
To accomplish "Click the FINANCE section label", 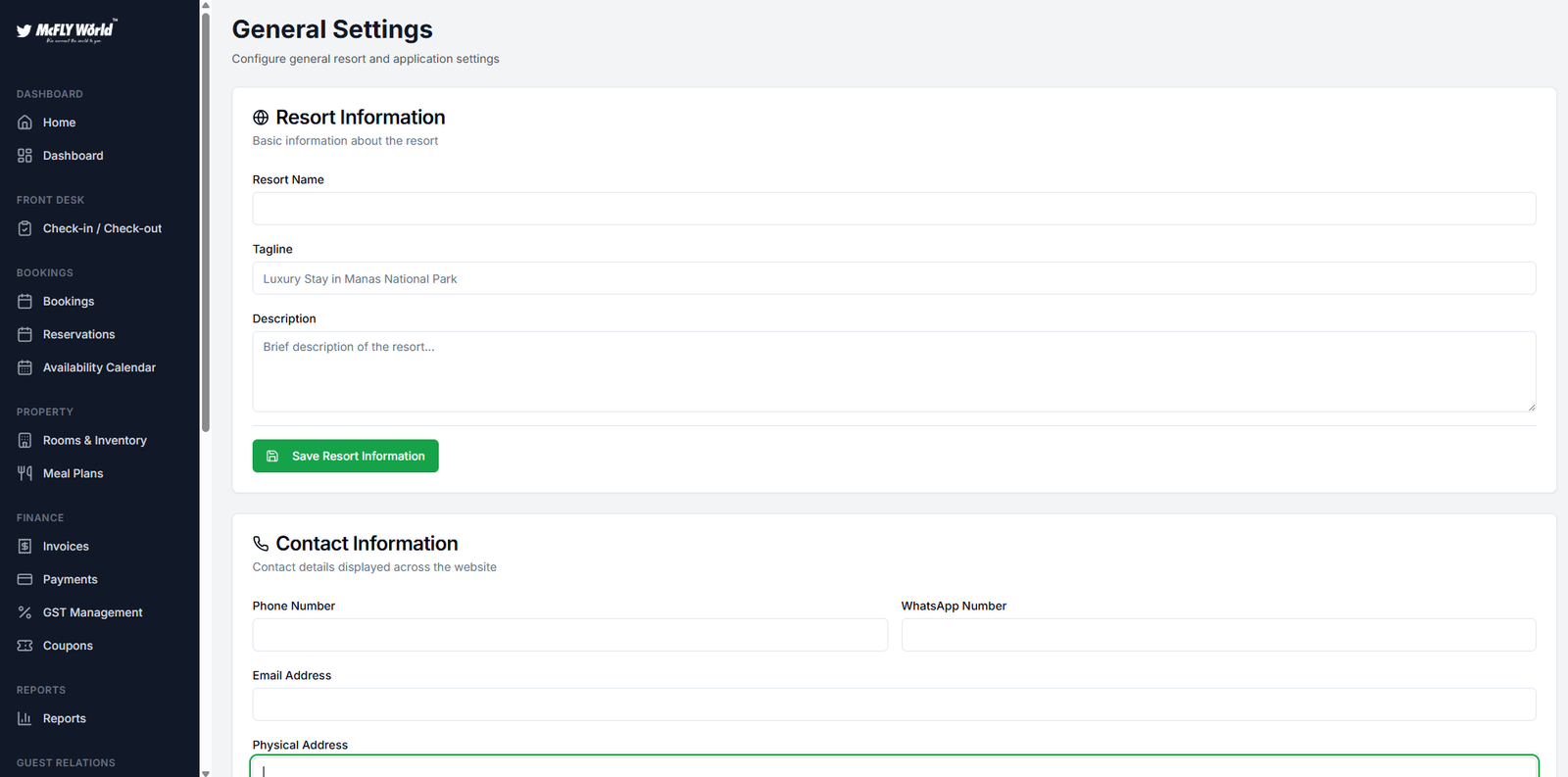I will pyautogui.click(x=40, y=517).
